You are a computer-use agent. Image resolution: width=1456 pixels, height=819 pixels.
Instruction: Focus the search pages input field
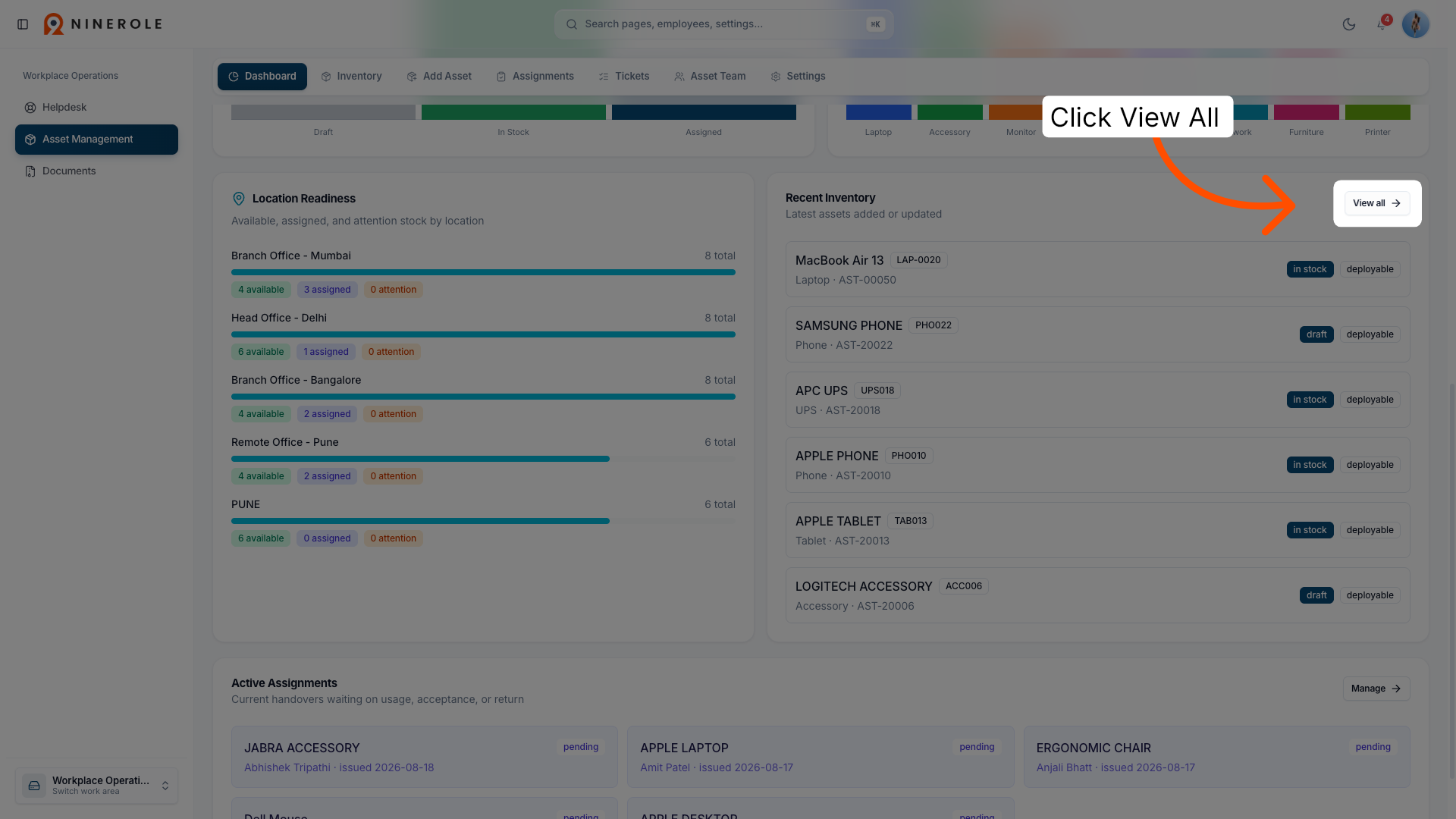pos(723,24)
